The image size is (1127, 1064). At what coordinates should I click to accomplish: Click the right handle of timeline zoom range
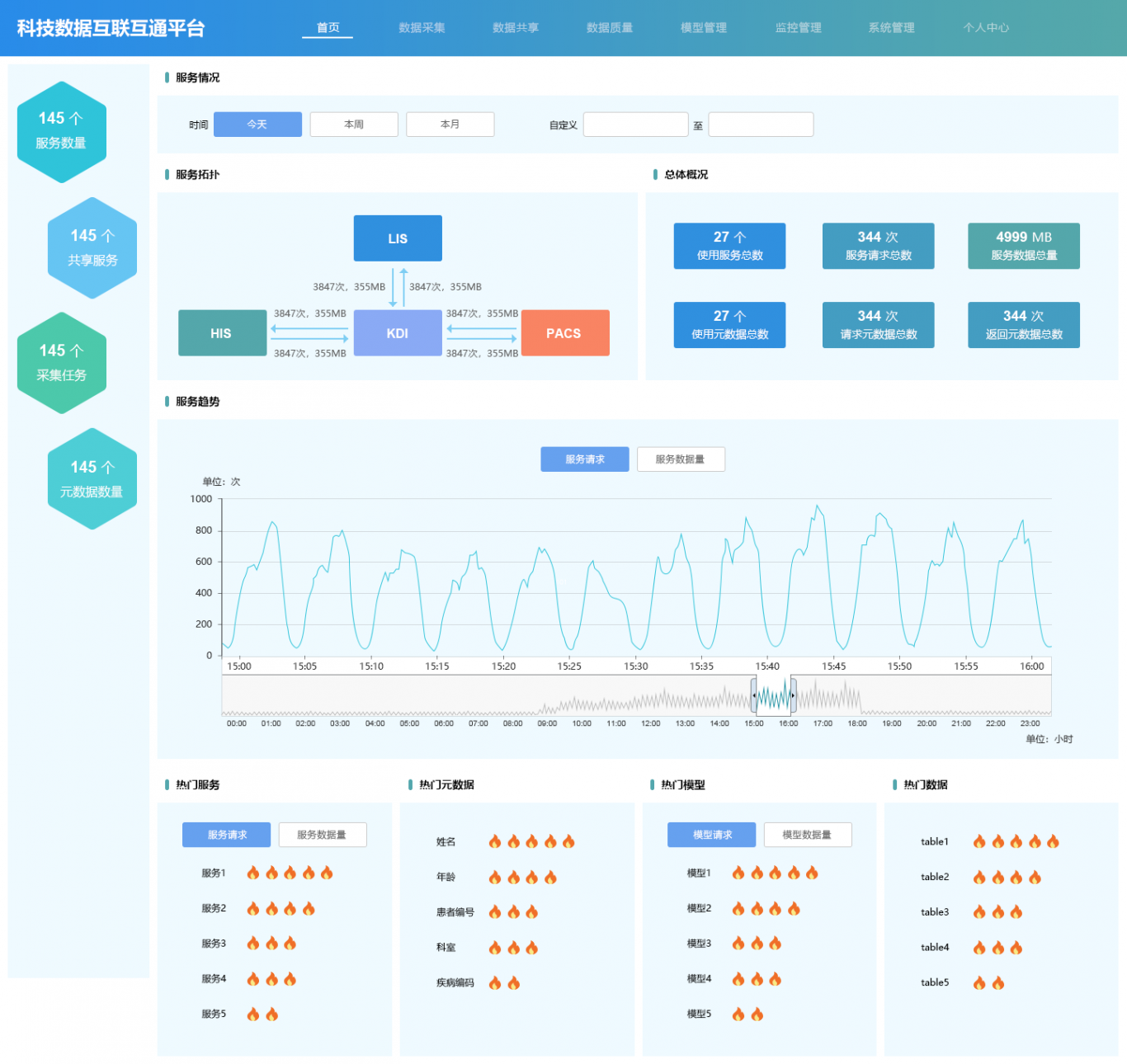(793, 695)
